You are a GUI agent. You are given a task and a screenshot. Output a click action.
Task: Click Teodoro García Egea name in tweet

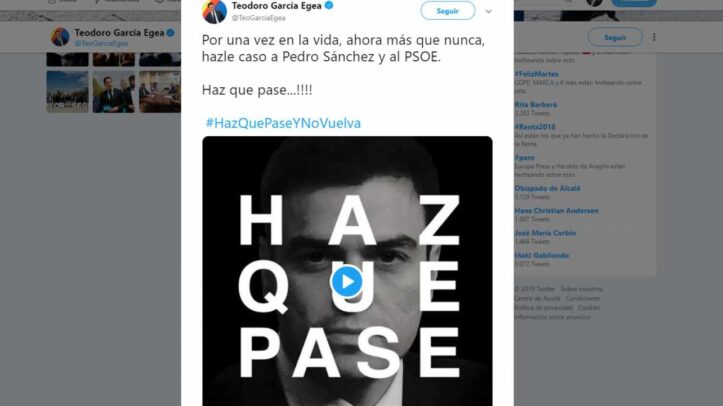tap(277, 6)
